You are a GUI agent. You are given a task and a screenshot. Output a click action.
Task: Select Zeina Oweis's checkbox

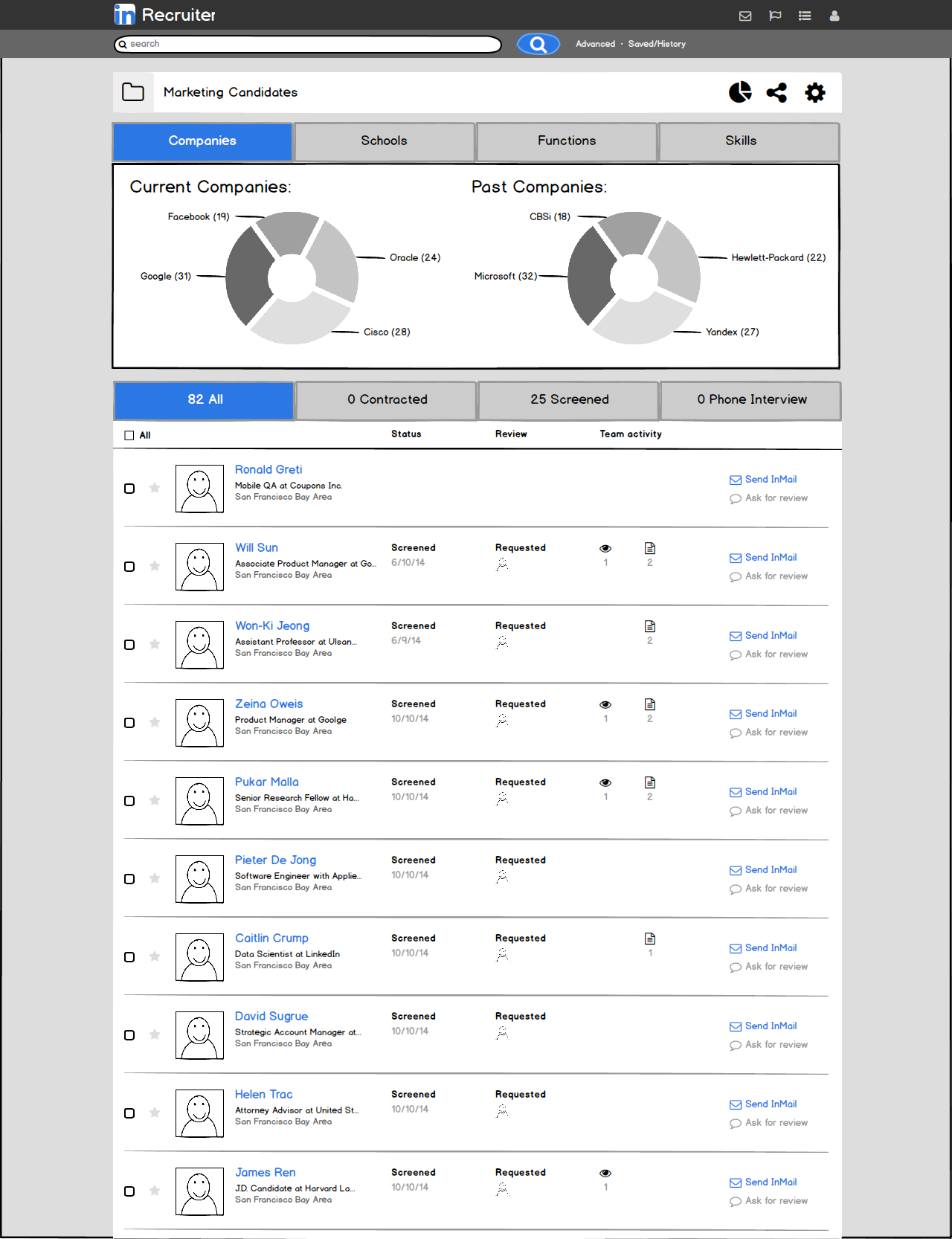coord(129,723)
